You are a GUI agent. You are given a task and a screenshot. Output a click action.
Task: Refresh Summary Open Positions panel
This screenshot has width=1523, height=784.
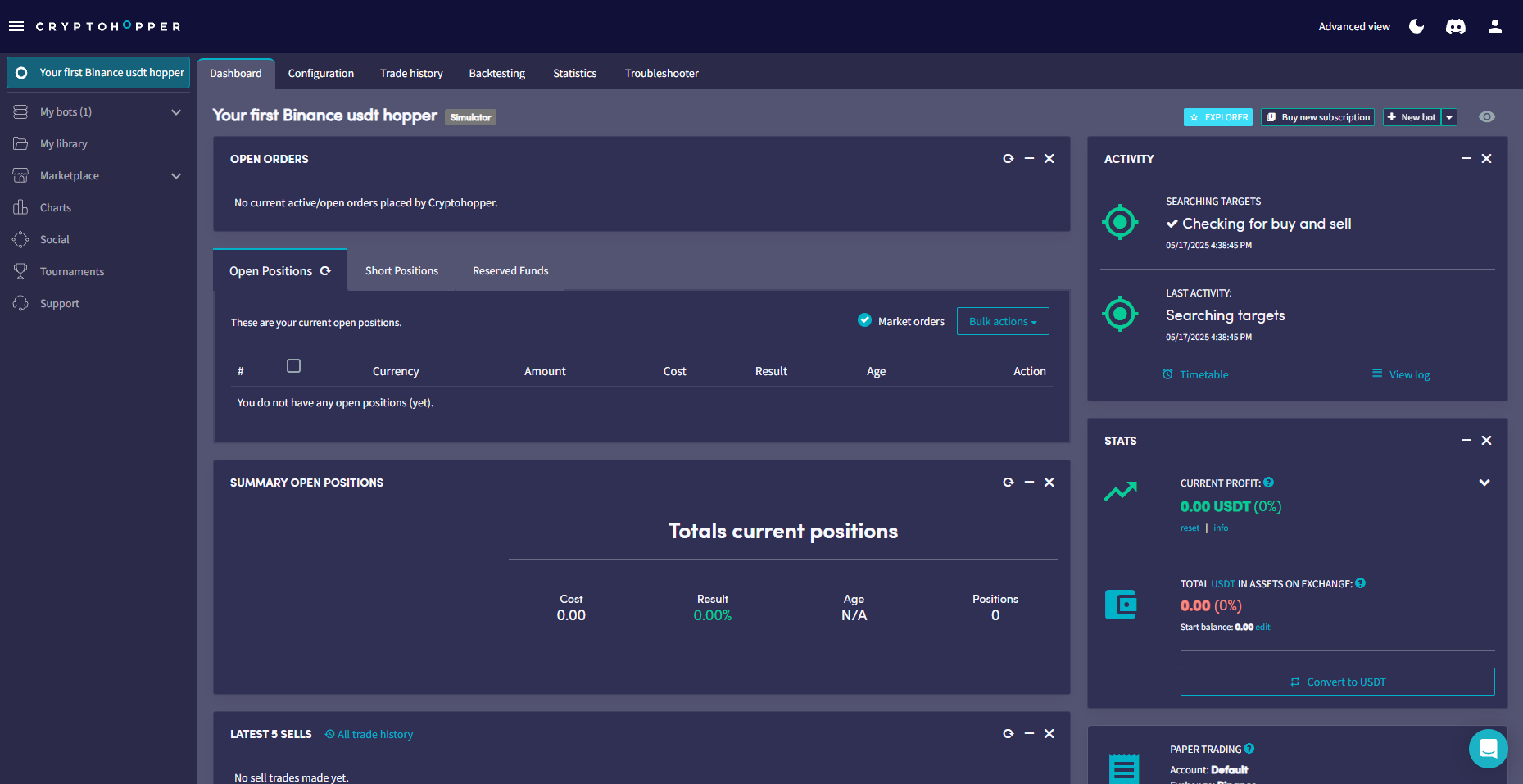[x=1009, y=483]
